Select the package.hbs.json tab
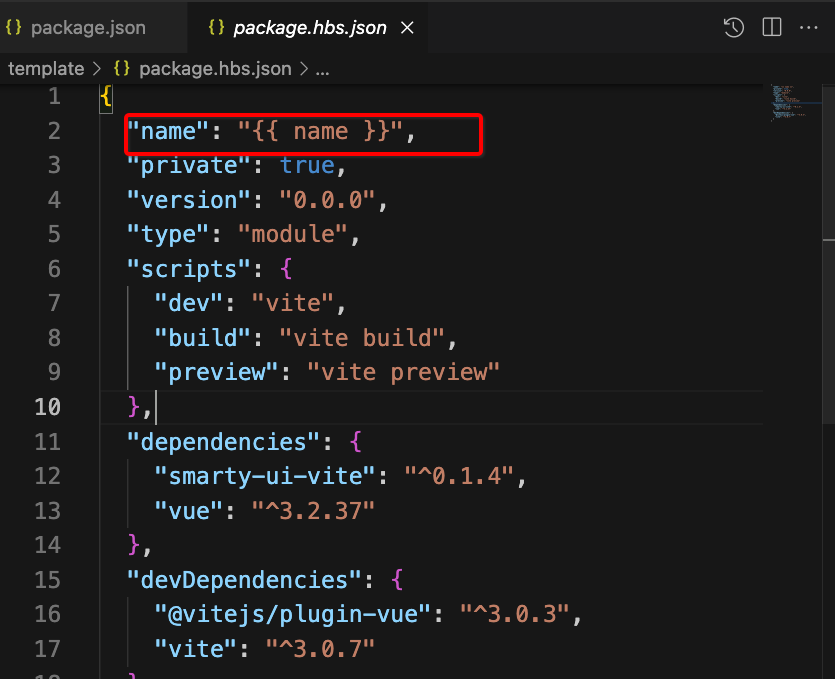835x679 pixels. coord(309,28)
